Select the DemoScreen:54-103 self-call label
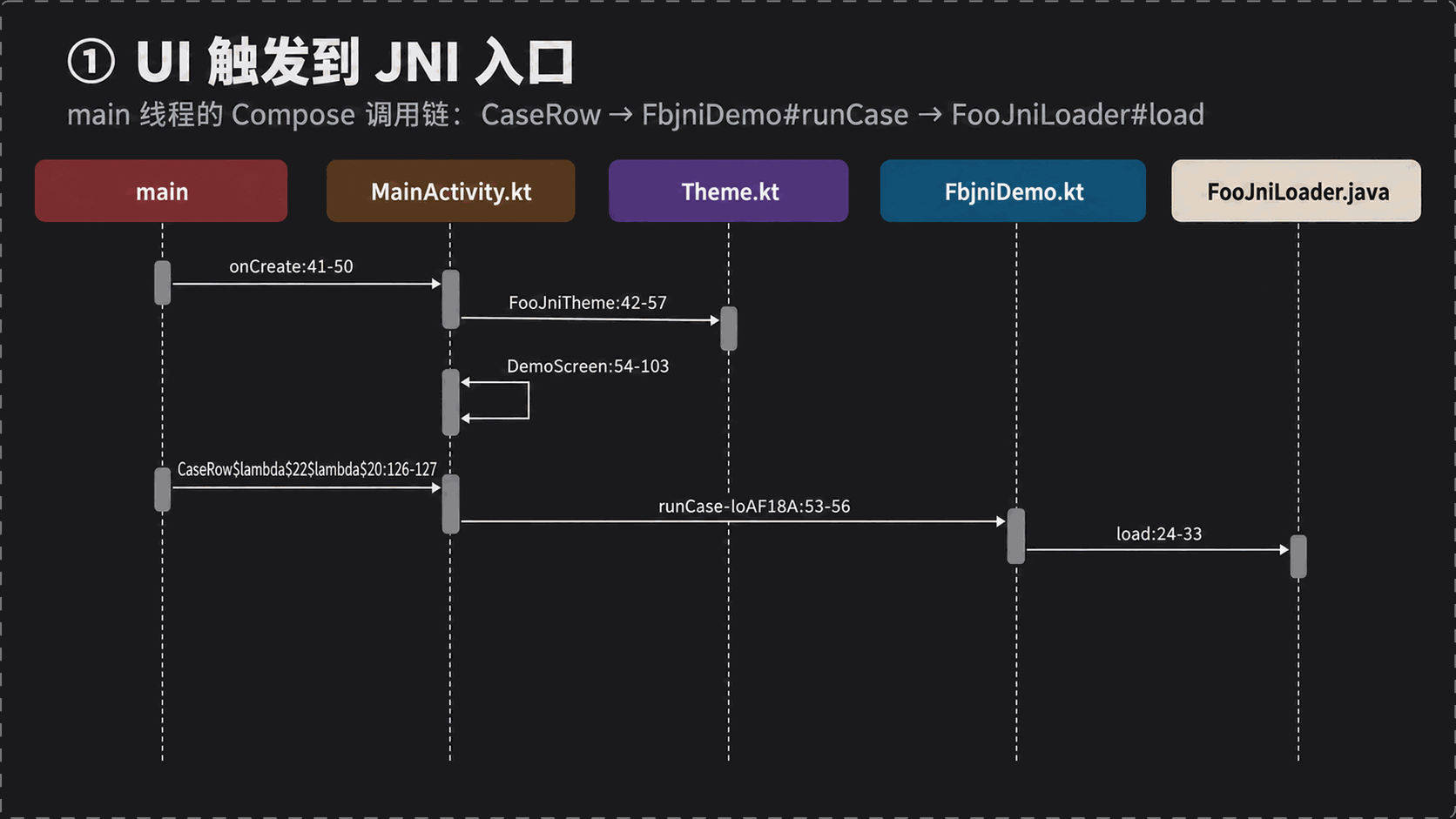 [x=588, y=366]
